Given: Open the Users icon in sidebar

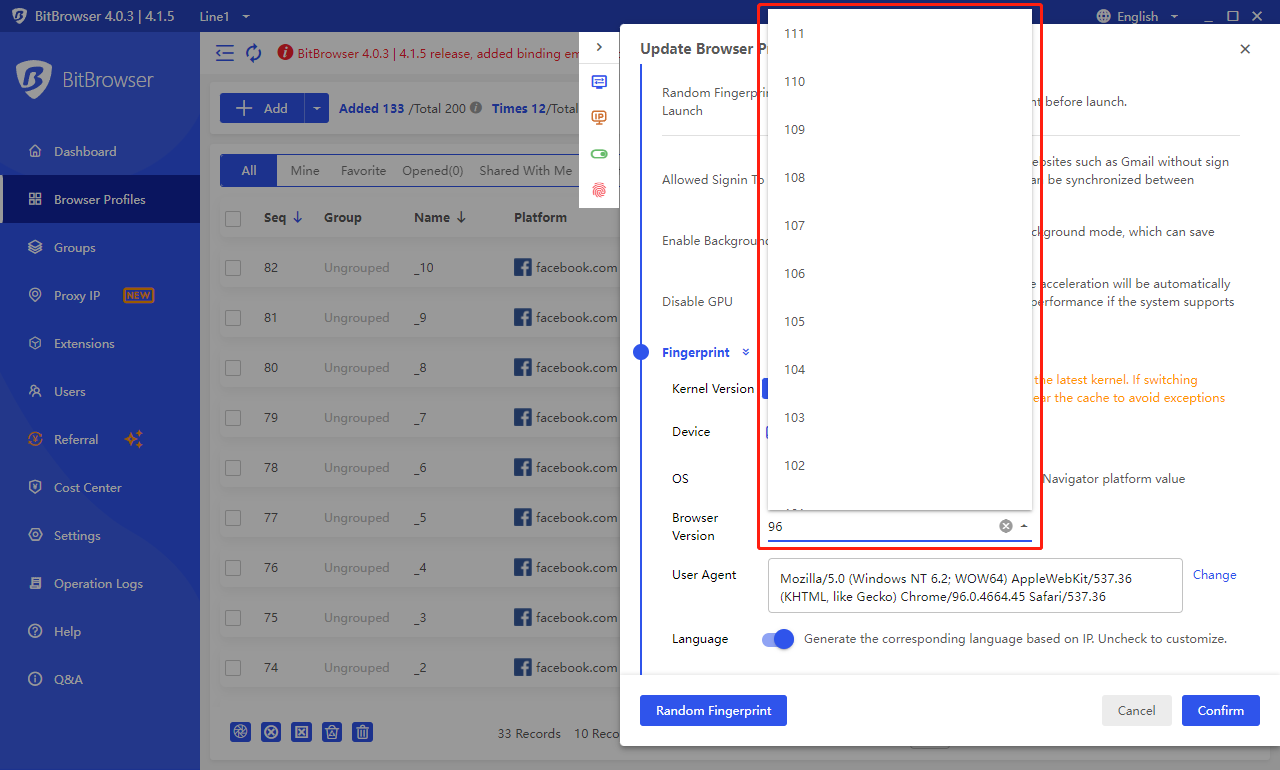Looking at the screenshot, I should coord(35,392).
